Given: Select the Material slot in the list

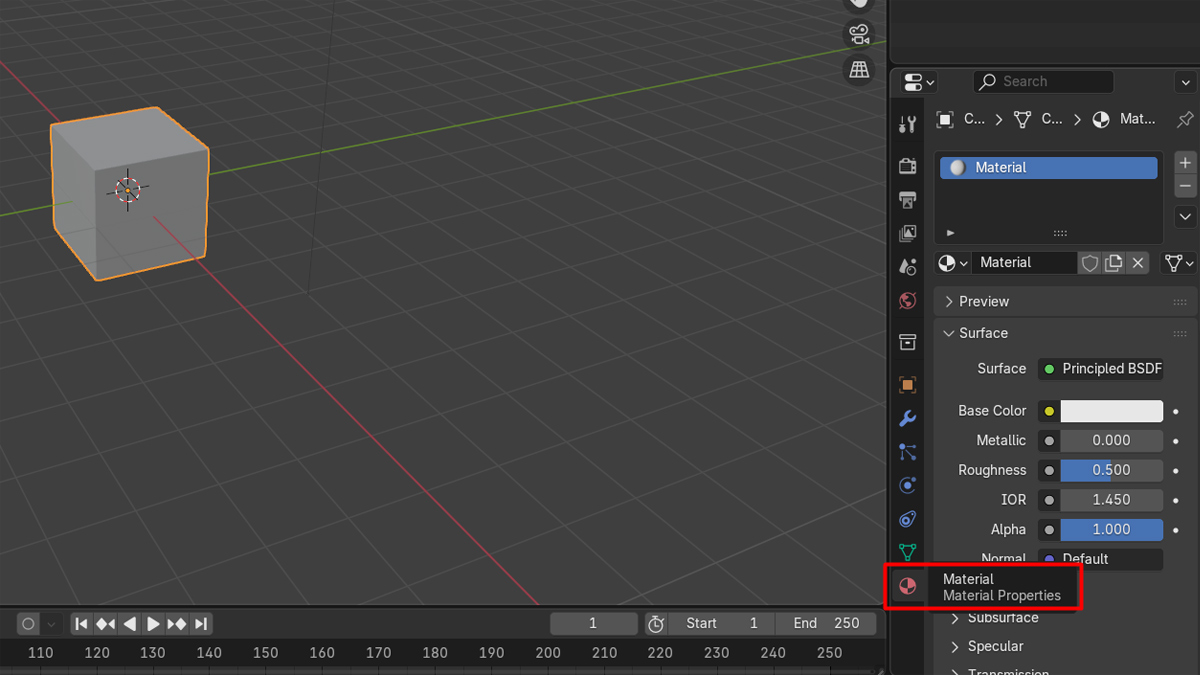Looking at the screenshot, I should click(x=1049, y=168).
